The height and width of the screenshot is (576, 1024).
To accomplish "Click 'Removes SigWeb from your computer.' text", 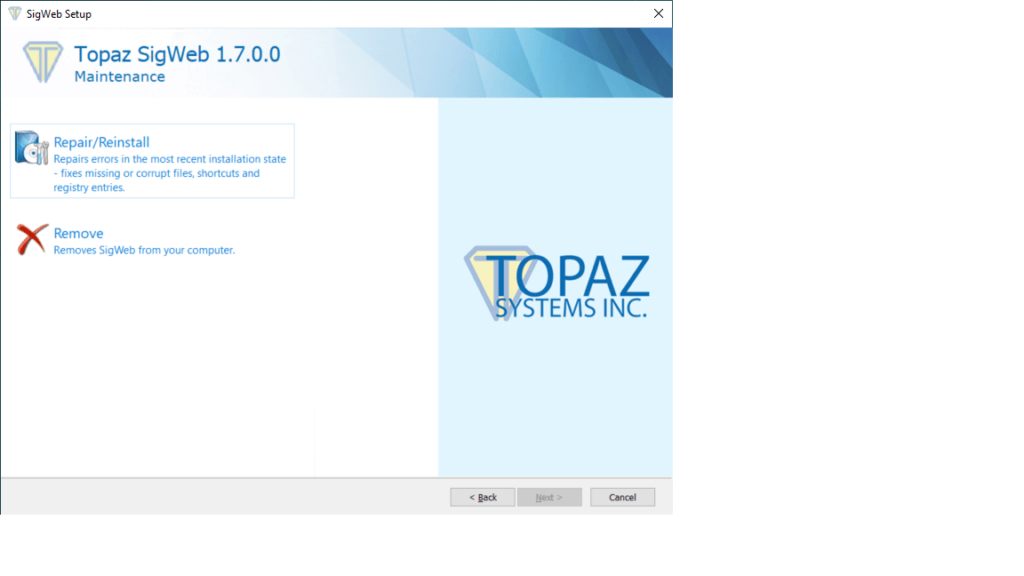I will click(144, 250).
